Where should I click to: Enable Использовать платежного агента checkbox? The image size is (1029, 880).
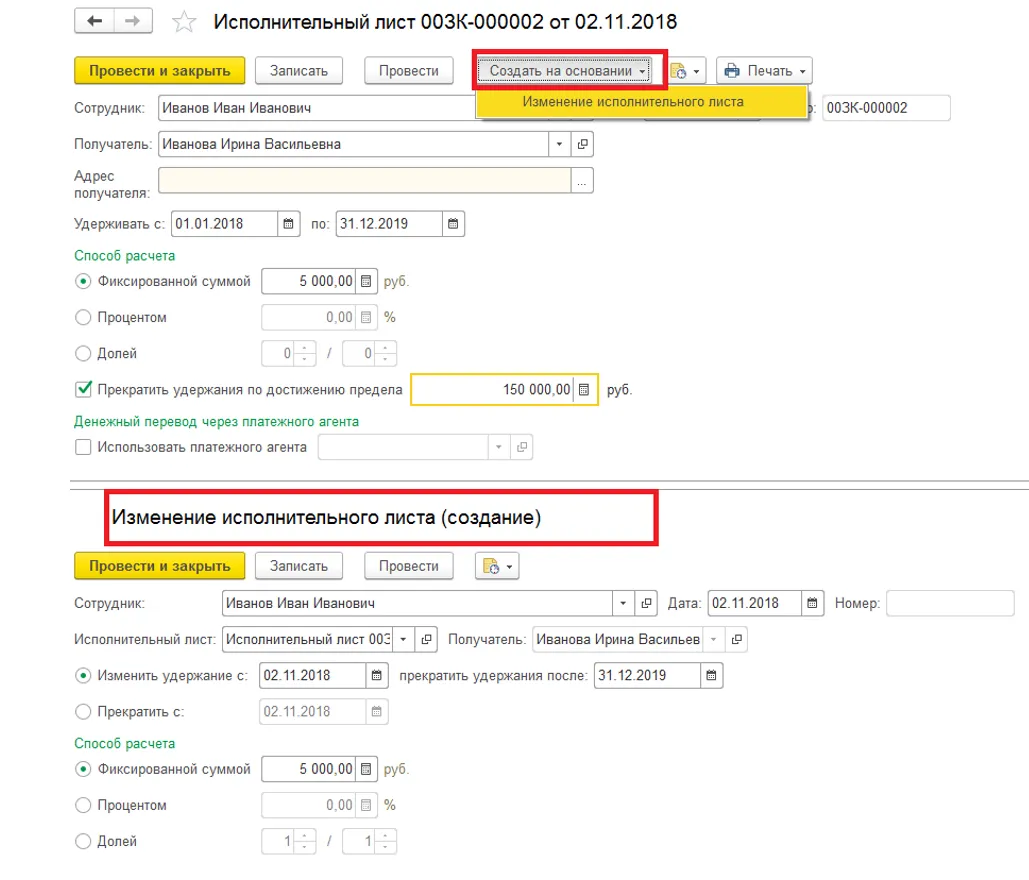[x=84, y=447]
